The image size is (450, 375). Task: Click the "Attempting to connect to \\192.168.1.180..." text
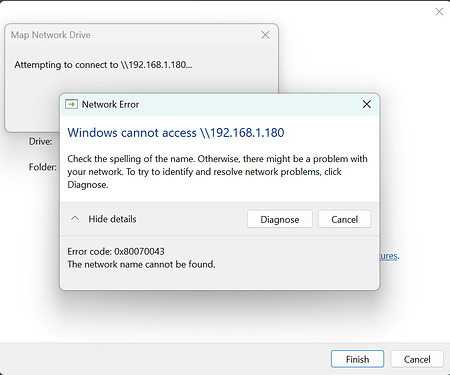(x=103, y=65)
